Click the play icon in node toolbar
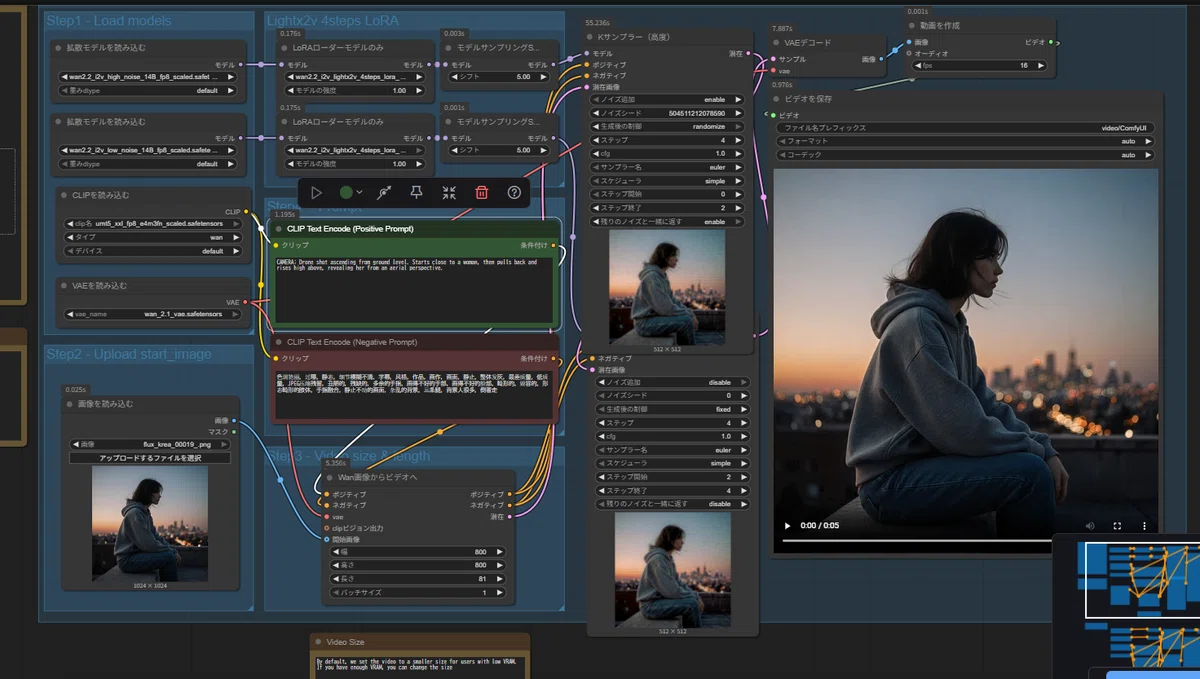 [x=316, y=192]
